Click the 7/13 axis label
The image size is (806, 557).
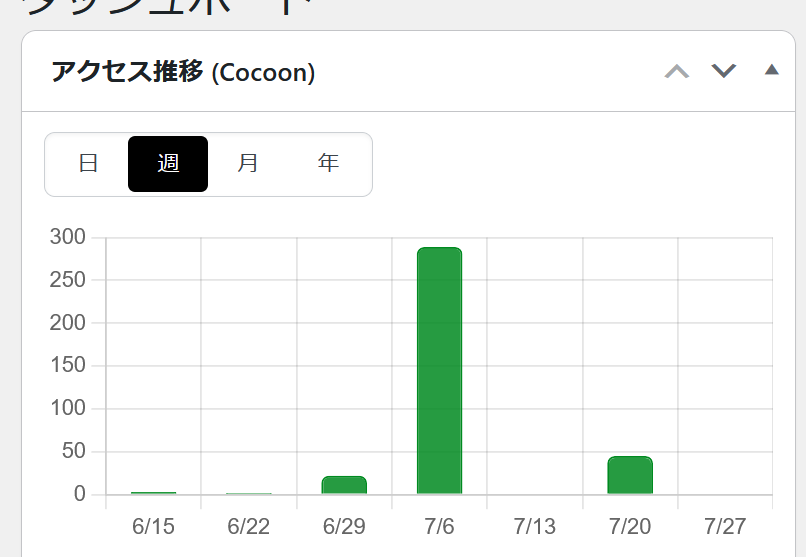pyautogui.click(x=535, y=527)
